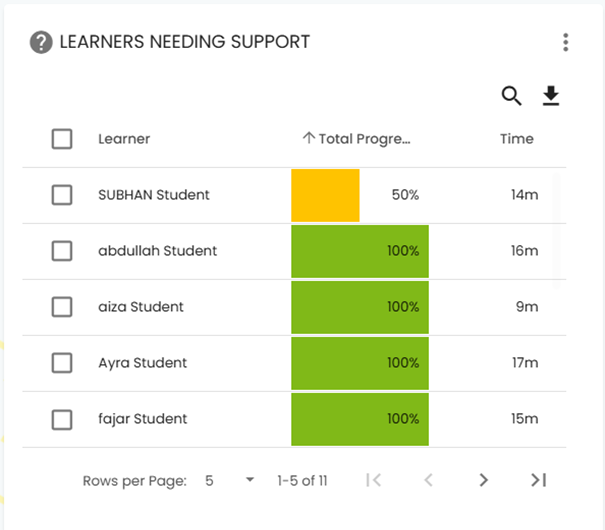605x530 pixels.
Task: Jump to the last page
Action: tap(539, 480)
